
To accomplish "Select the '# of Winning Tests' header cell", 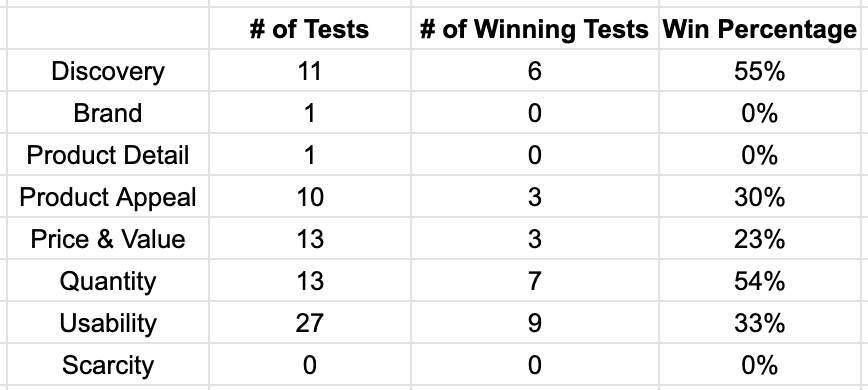I will pyautogui.click(x=535, y=29).
